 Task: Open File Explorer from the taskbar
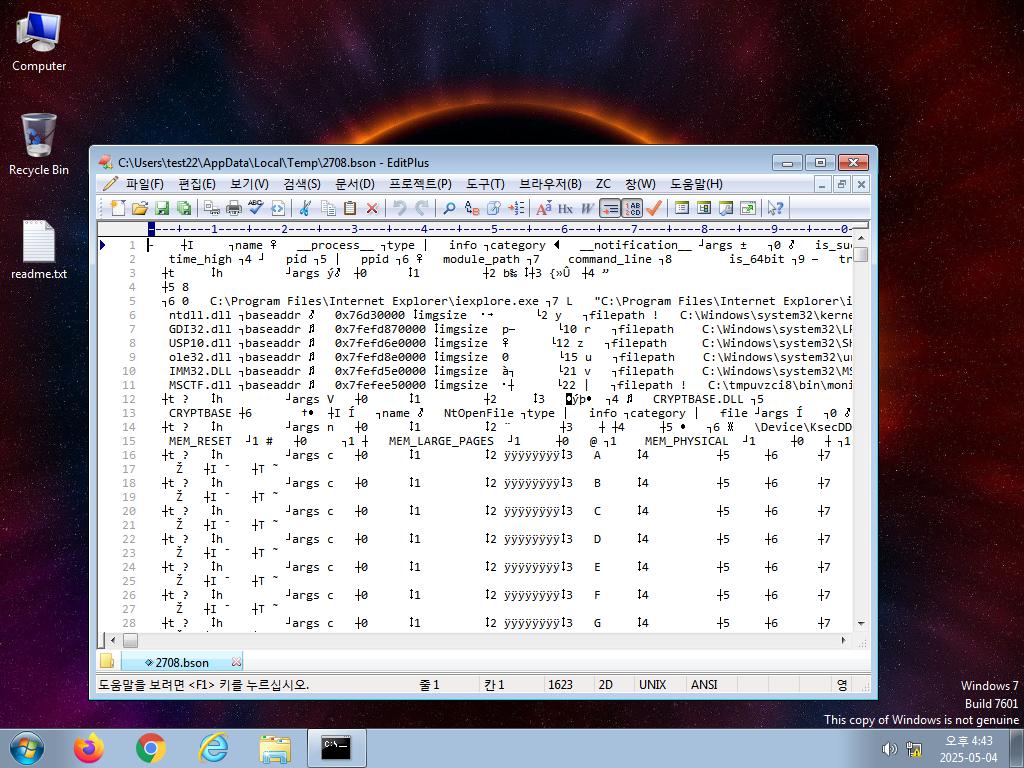[275, 748]
